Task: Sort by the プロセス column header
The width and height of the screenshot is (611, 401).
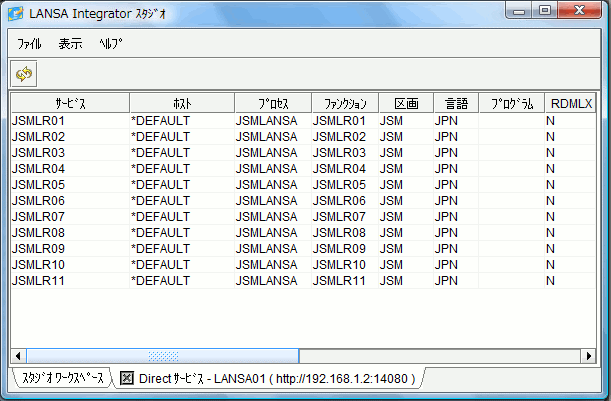Action: tap(273, 103)
